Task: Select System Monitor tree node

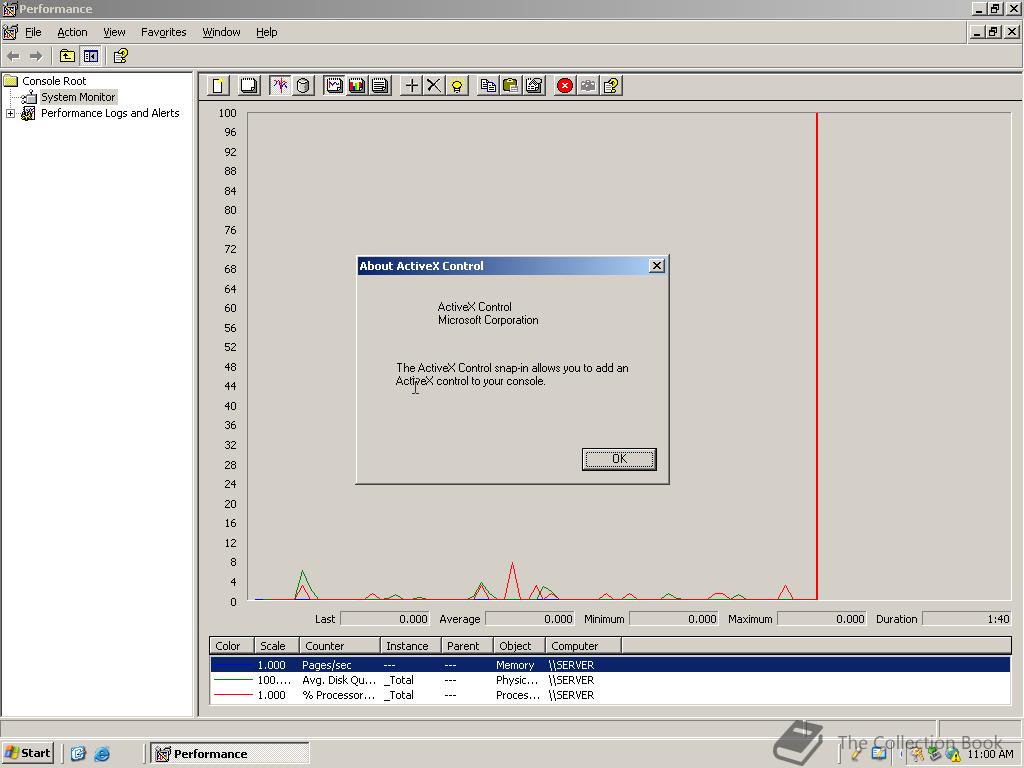Action: tap(78, 97)
